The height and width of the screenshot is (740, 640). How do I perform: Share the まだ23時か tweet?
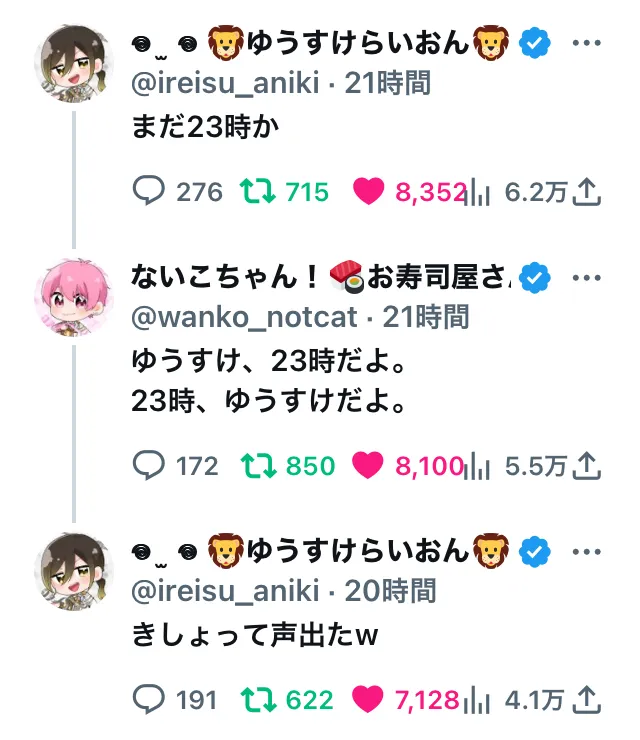pyautogui.click(x=589, y=192)
